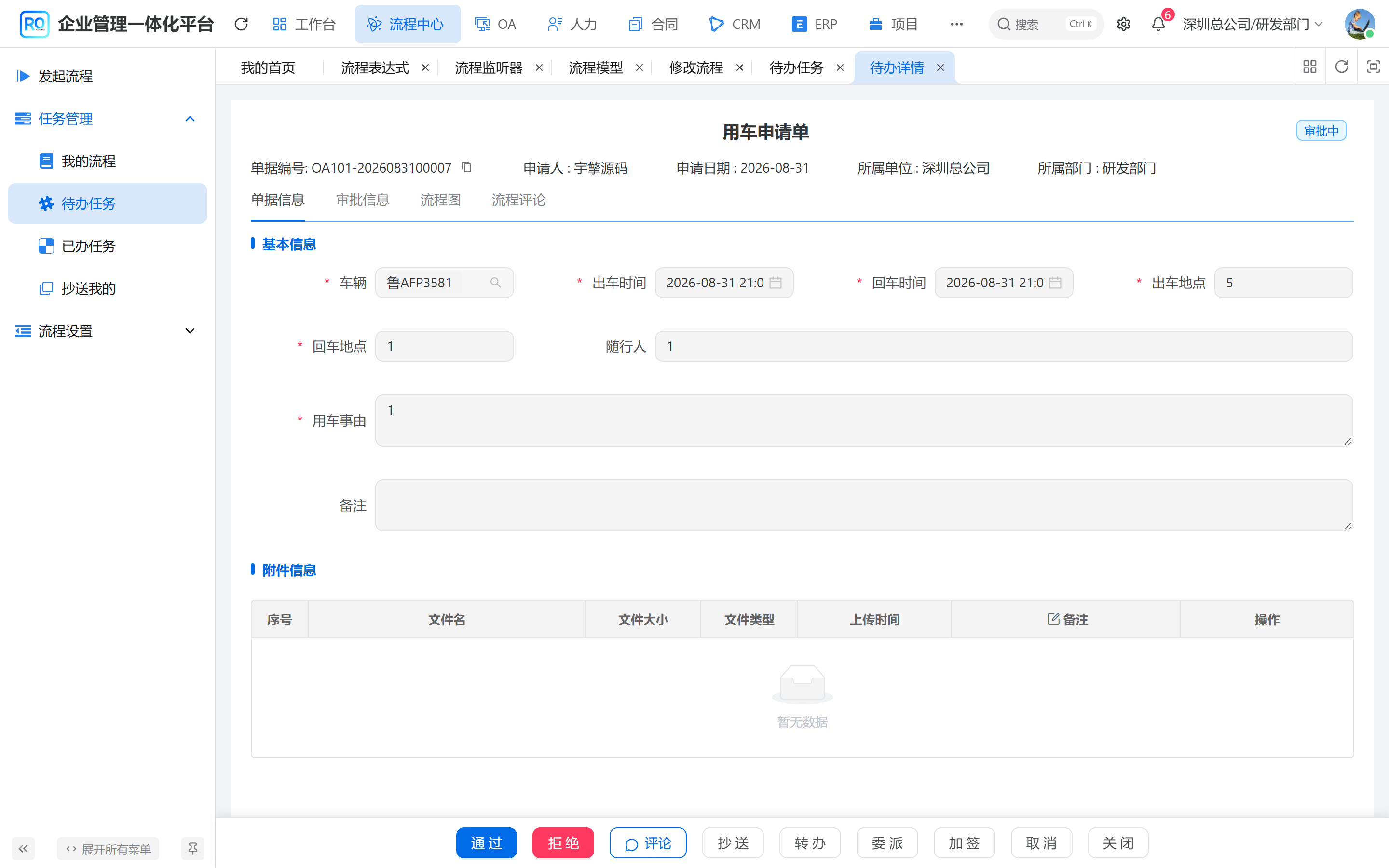Click the search magnifier in 车辆 field
Screen dimensions: 1389x868
tap(495, 283)
